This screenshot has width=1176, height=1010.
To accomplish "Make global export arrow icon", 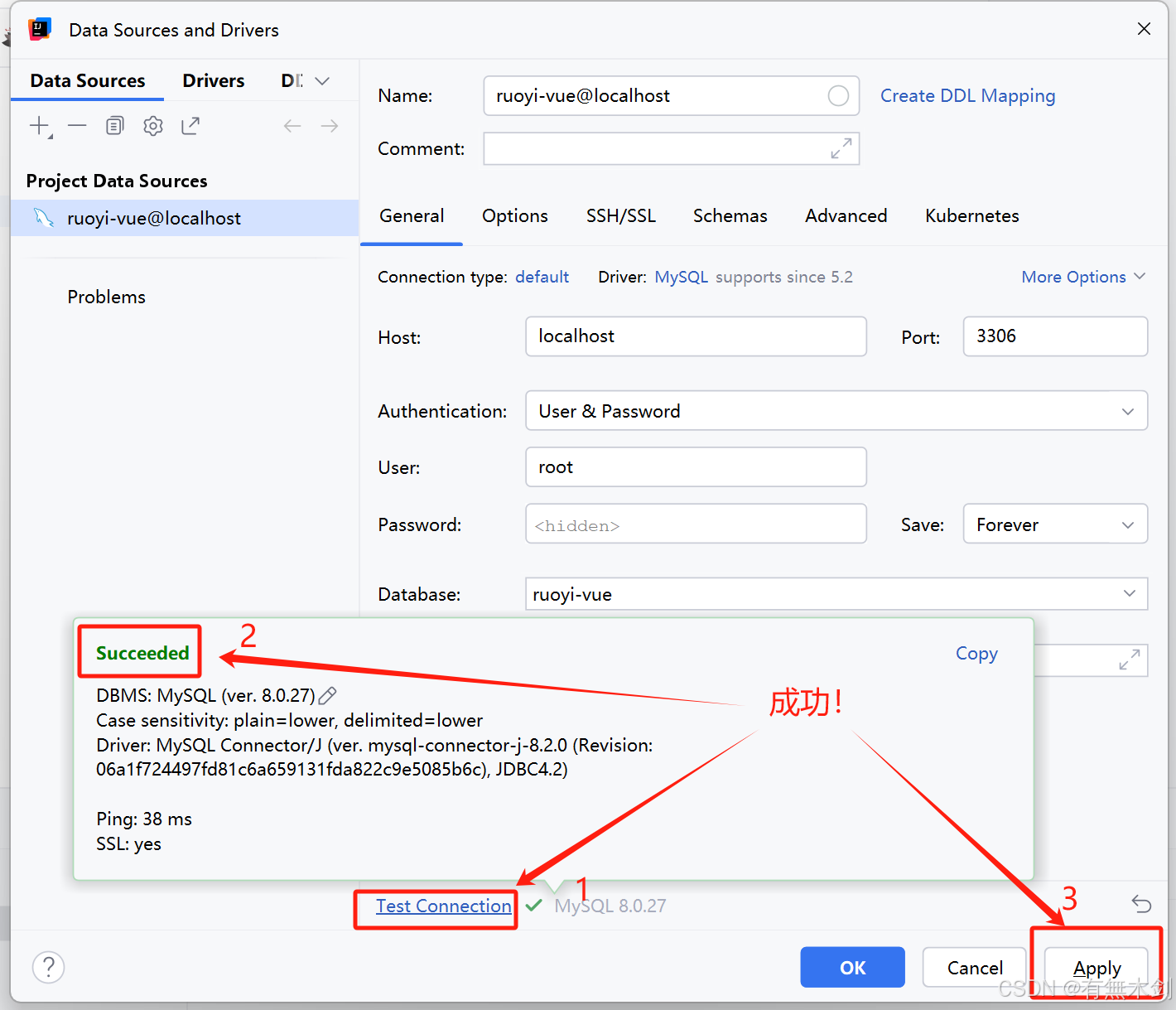I will pos(190,126).
